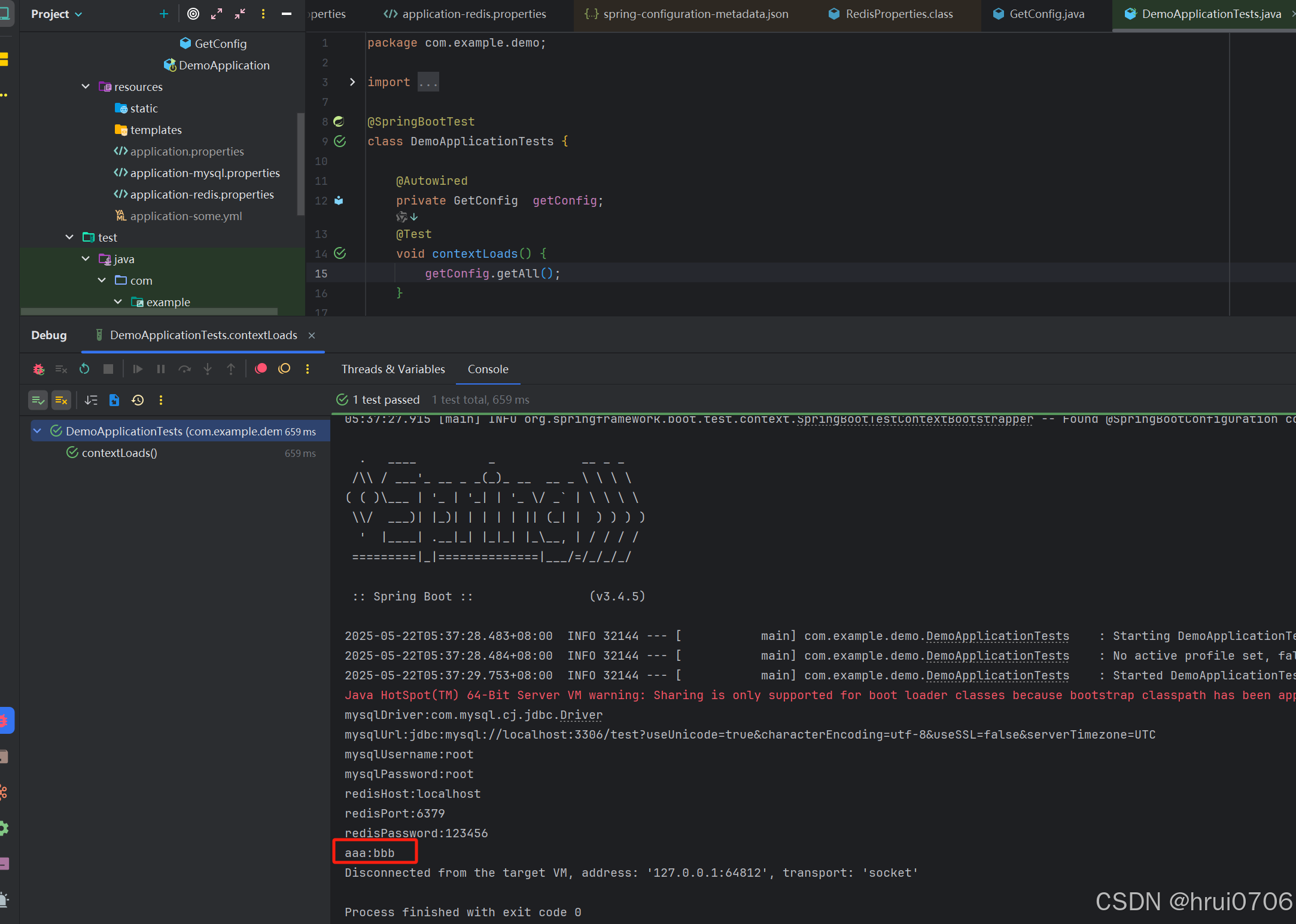This screenshot has height=924, width=1296.
Task: Collapse the resources folder in project tree
Action: [x=86, y=87]
